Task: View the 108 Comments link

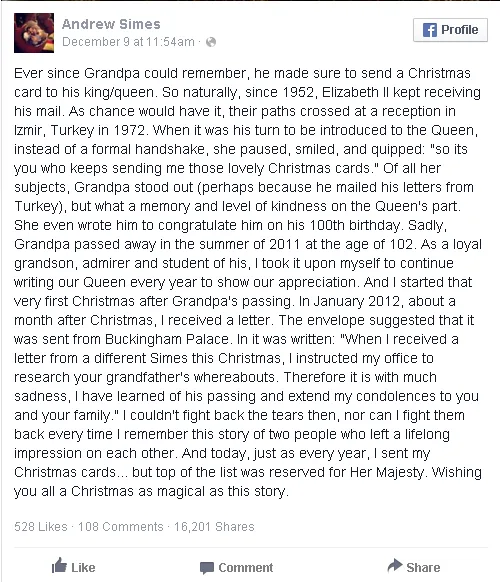Action: click(121, 527)
